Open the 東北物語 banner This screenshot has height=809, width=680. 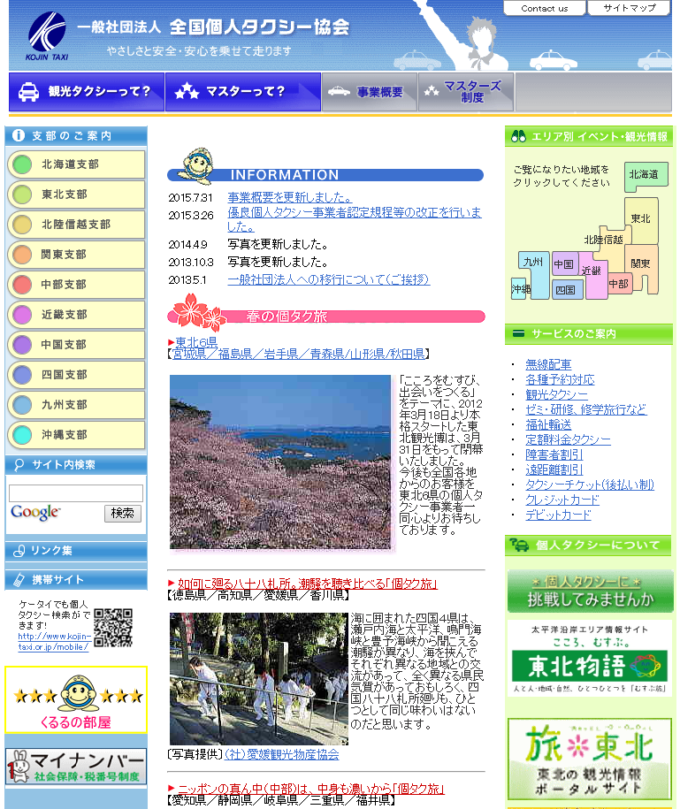coord(590,658)
